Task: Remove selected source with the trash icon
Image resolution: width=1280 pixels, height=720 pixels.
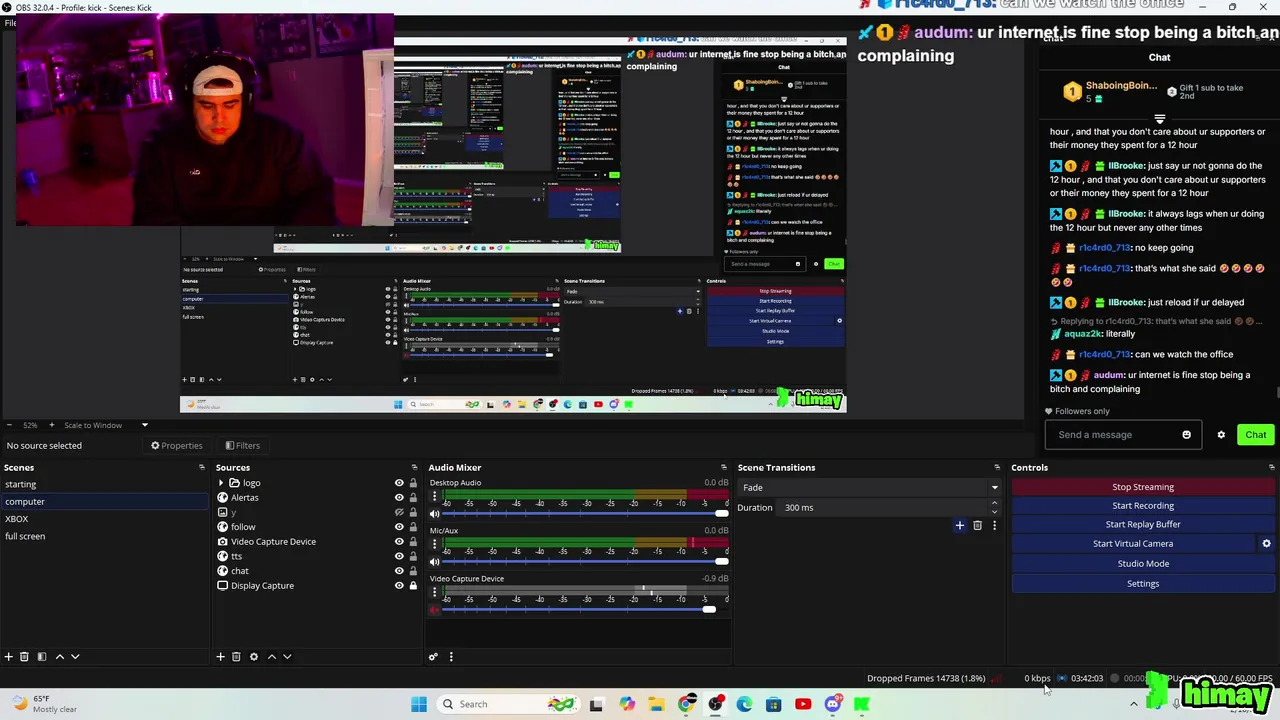Action: [x=236, y=657]
